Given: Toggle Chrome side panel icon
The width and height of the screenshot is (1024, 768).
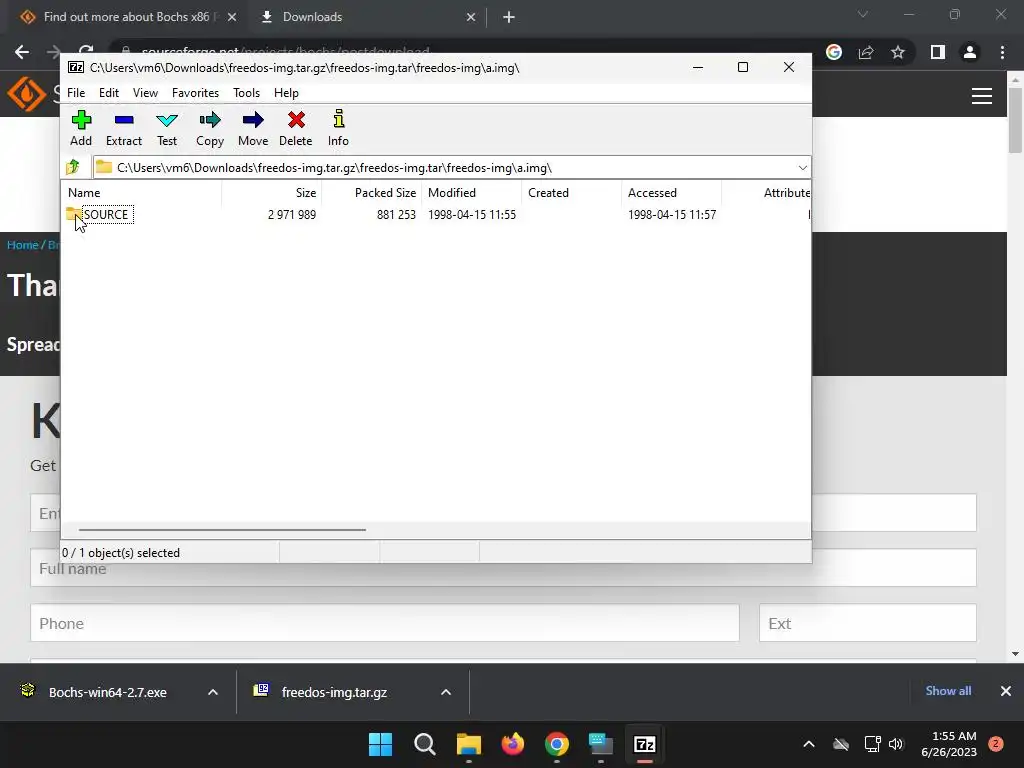Looking at the screenshot, I should [938, 52].
